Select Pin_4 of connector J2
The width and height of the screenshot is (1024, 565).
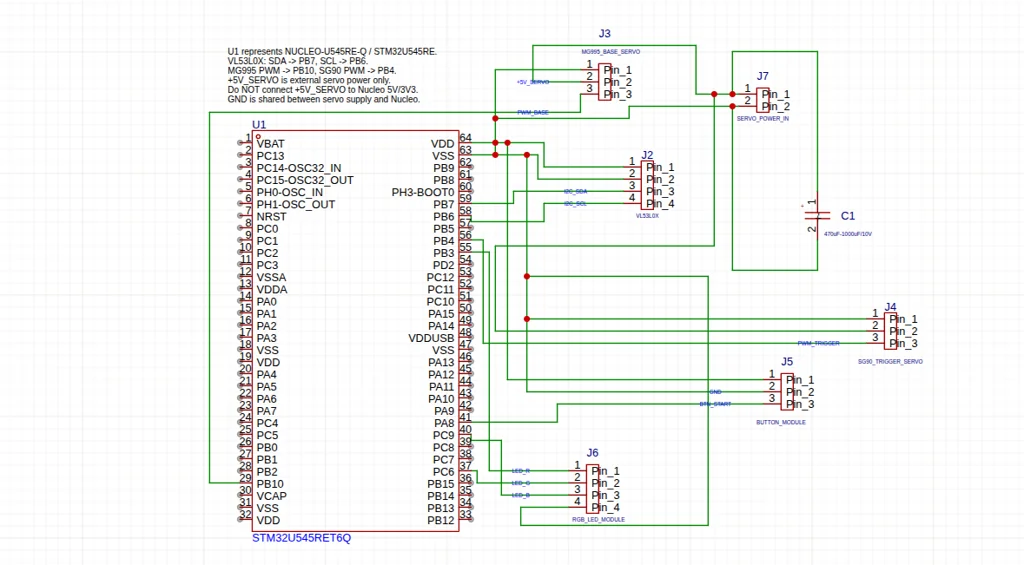pos(660,204)
